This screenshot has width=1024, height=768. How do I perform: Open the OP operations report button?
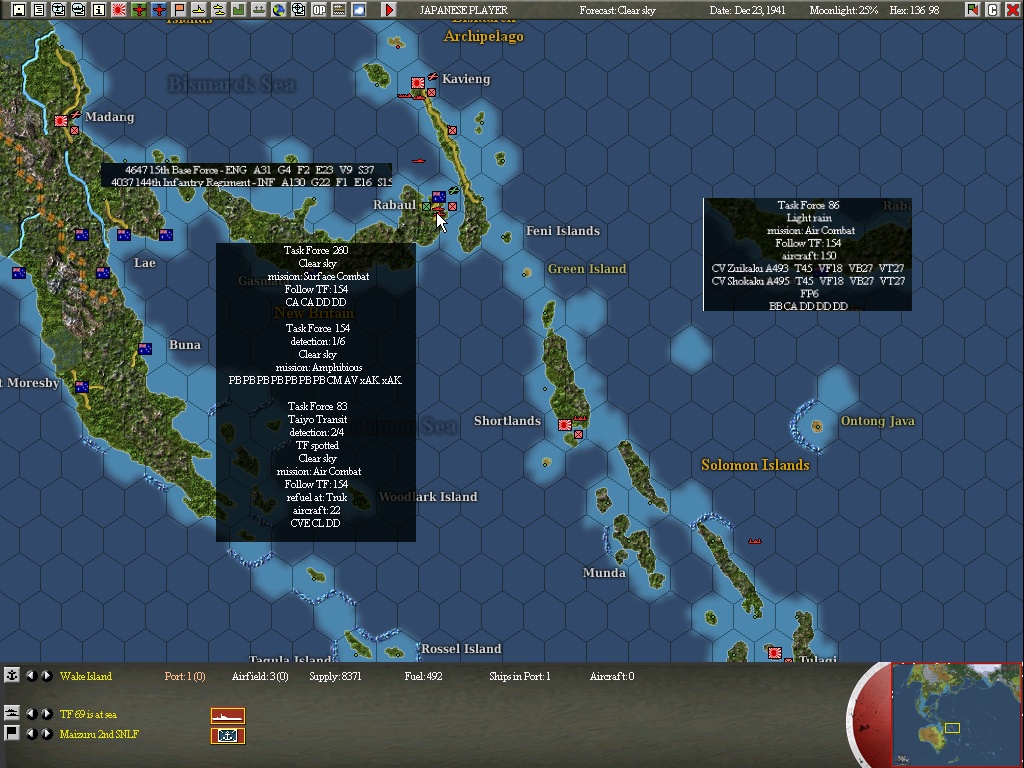[x=319, y=10]
